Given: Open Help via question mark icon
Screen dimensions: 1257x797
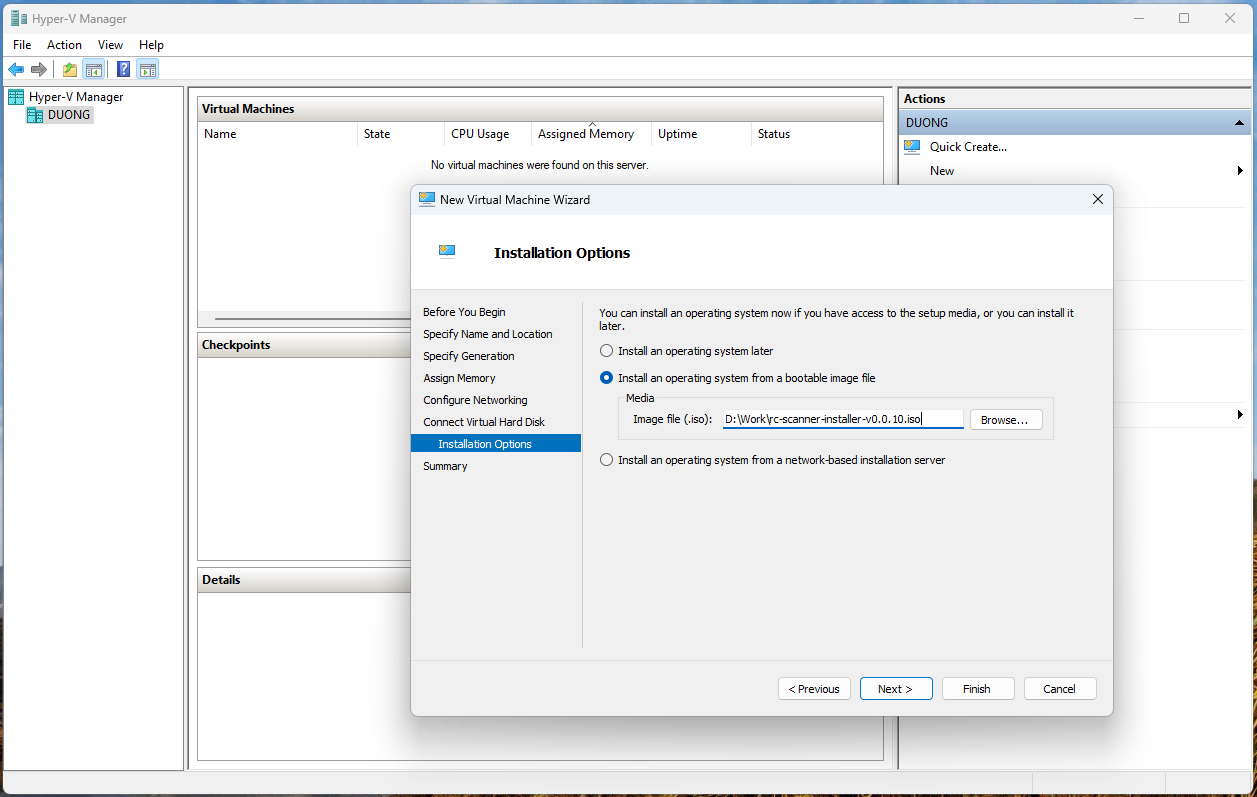Looking at the screenshot, I should [x=124, y=69].
